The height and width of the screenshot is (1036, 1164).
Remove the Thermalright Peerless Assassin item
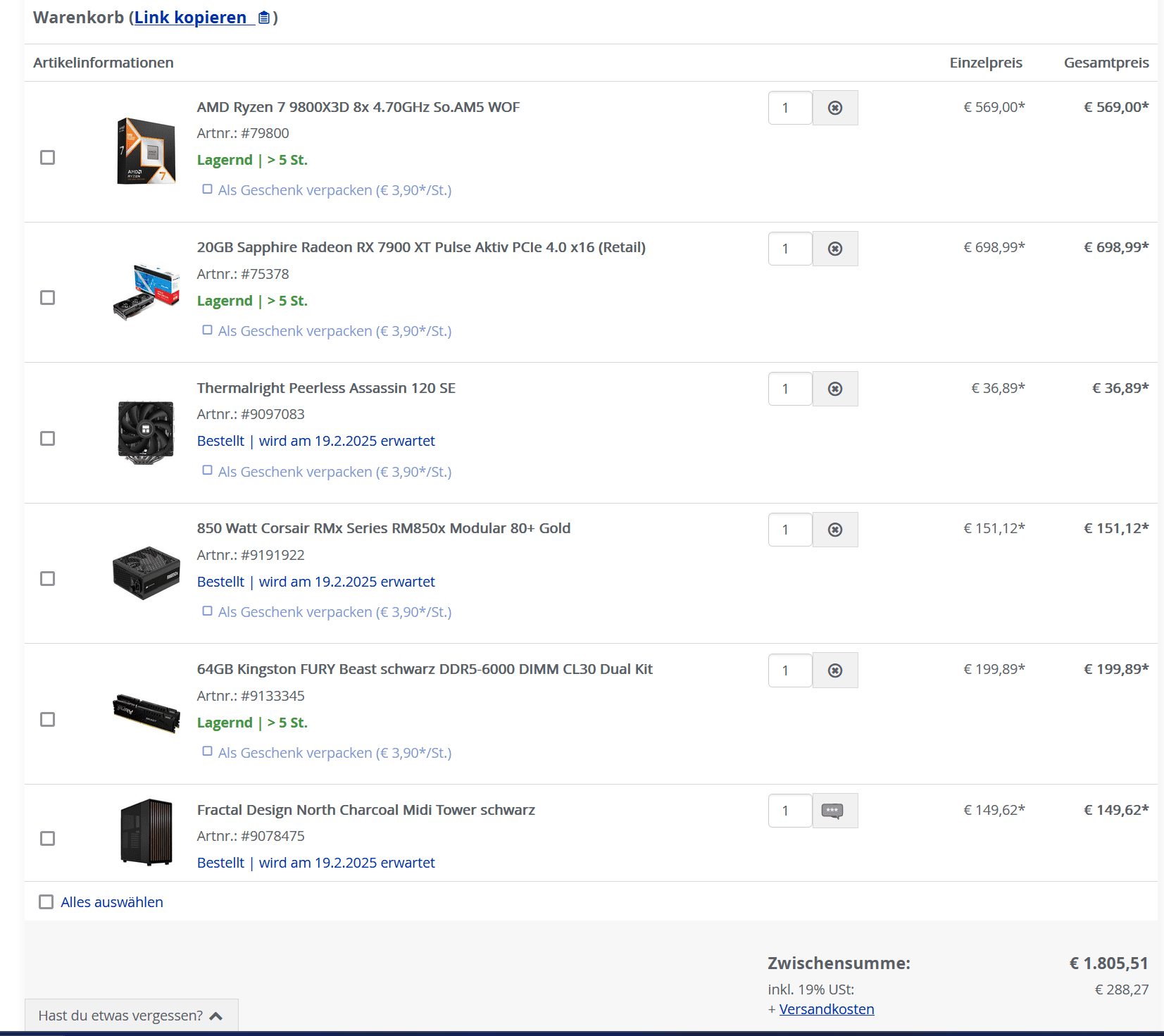(x=835, y=389)
